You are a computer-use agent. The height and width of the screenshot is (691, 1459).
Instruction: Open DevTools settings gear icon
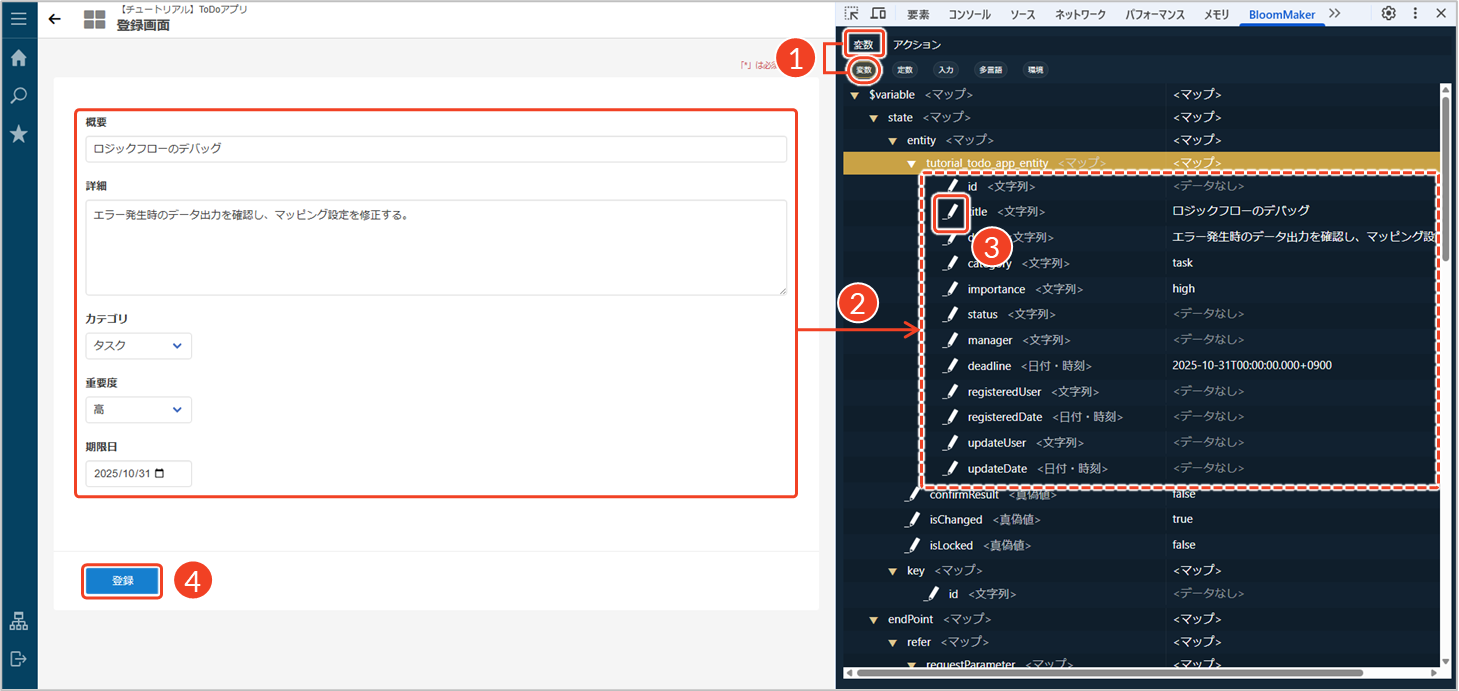pos(1389,14)
